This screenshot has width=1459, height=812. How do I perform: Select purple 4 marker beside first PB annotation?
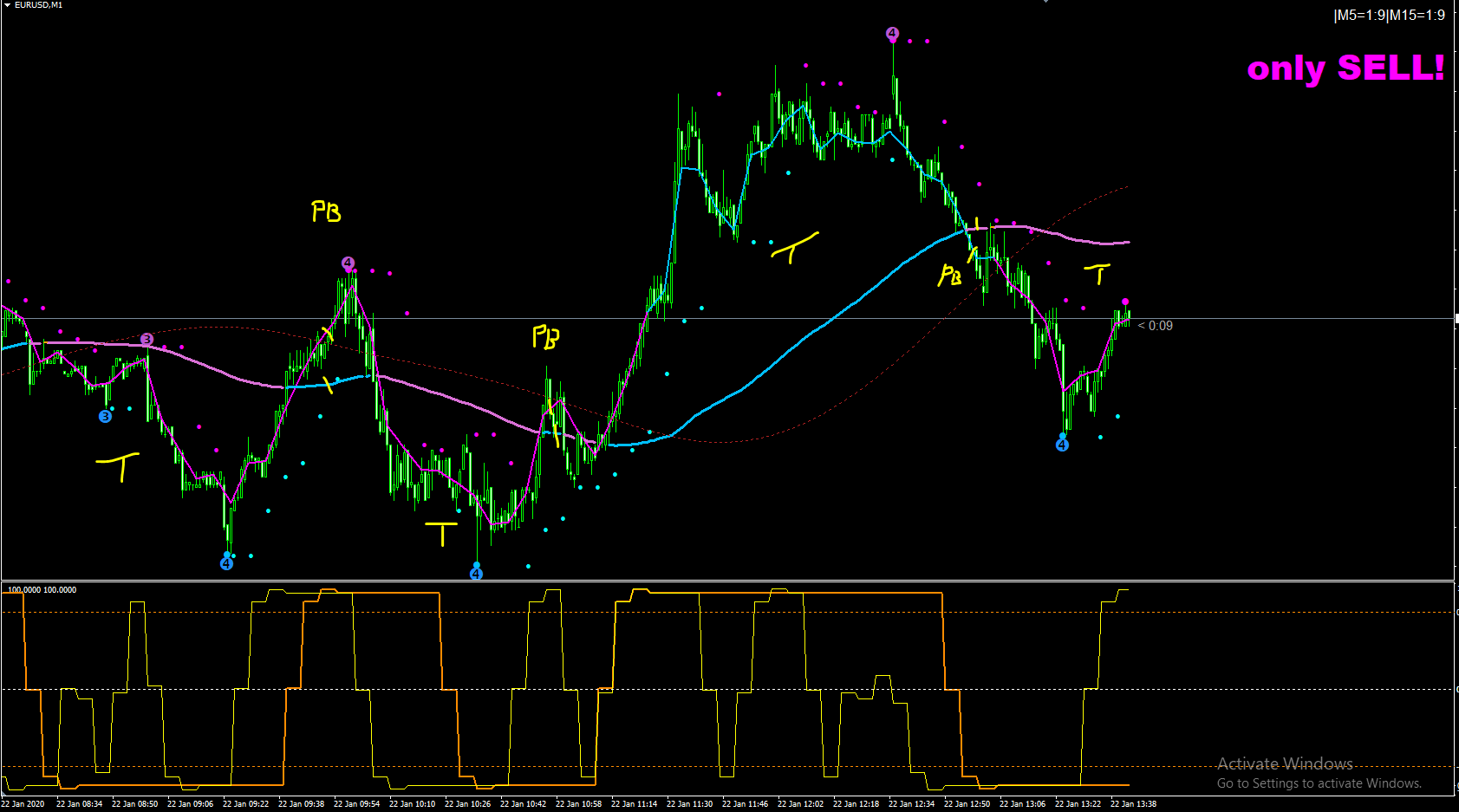[x=348, y=263]
